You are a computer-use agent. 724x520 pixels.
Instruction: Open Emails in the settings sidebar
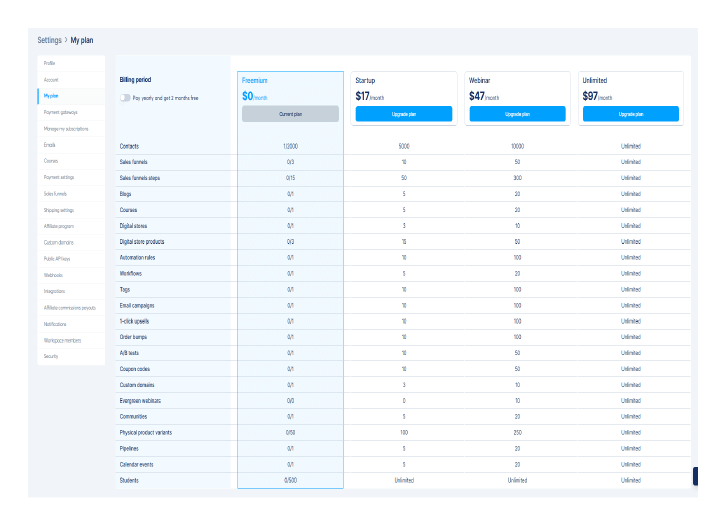(71, 145)
